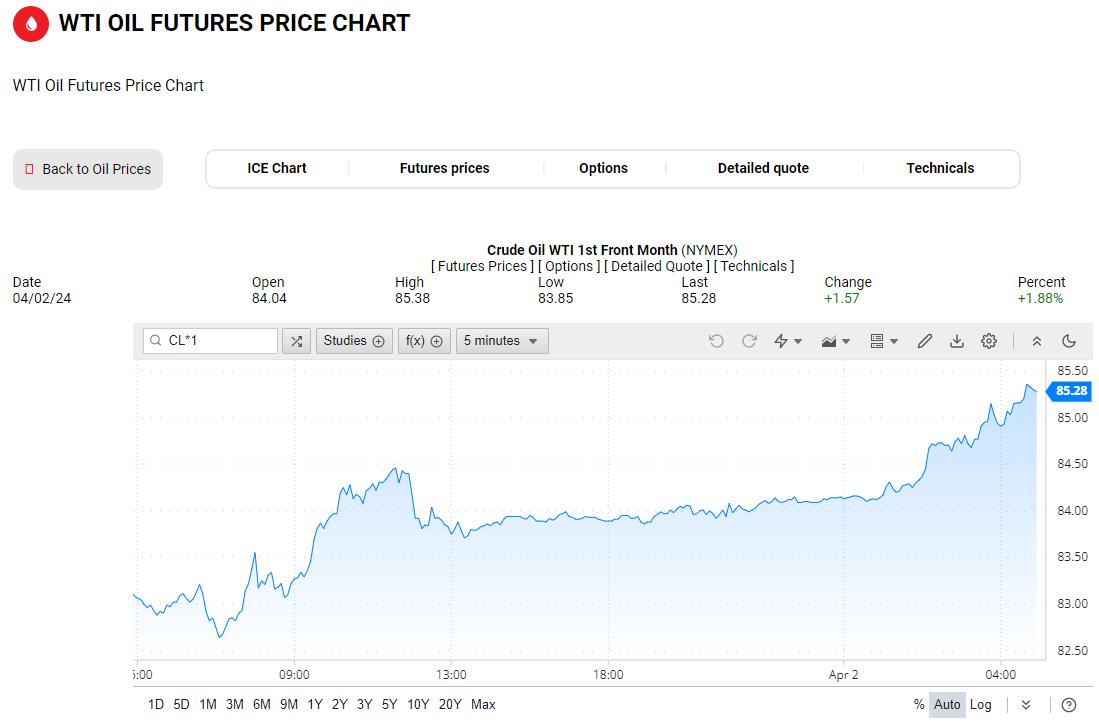Click the redo arrow in chart toolbar
This screenshot has height=726, width=1099.
749,341
